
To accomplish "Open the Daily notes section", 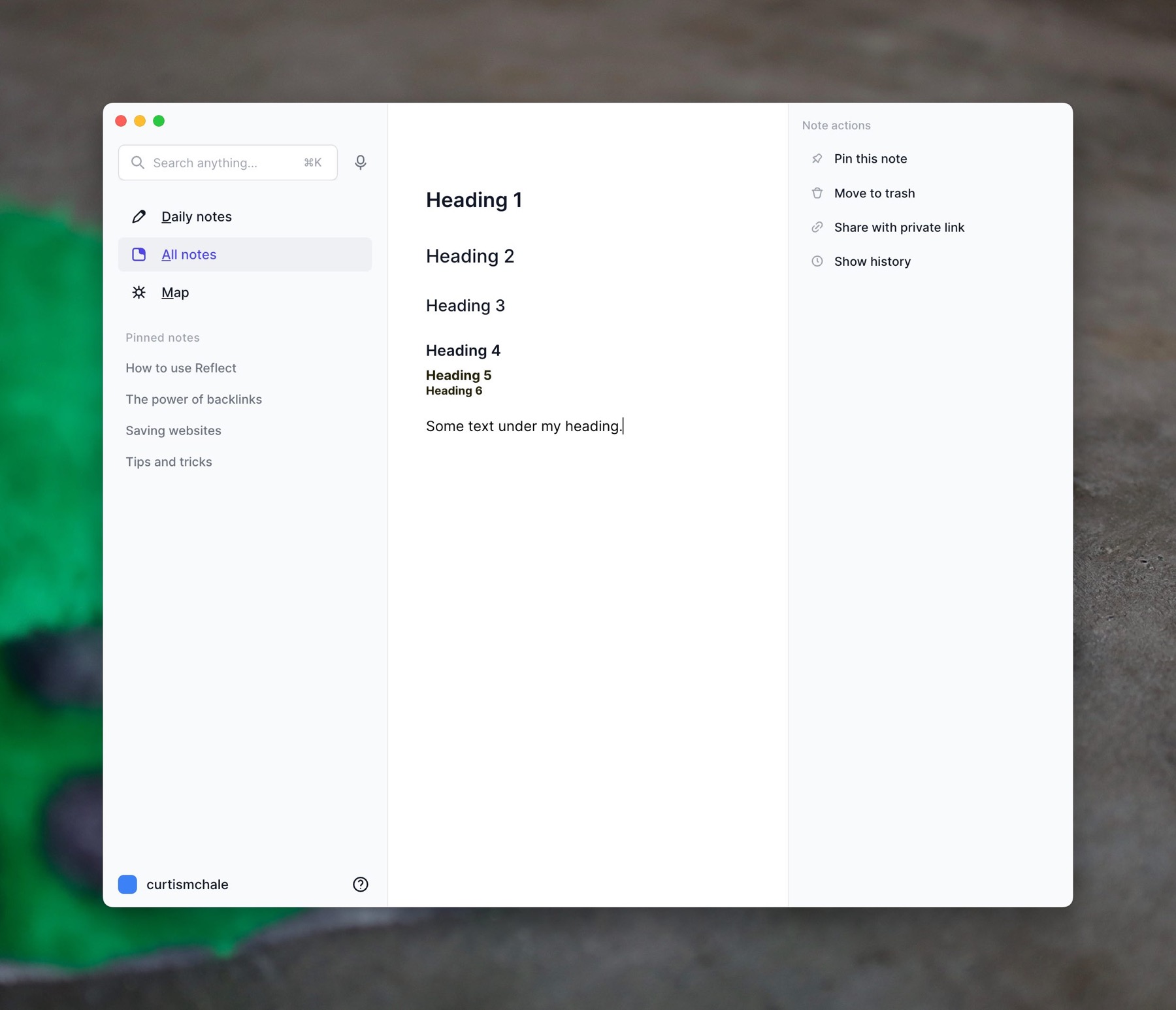I will click(x=196, y=217).
